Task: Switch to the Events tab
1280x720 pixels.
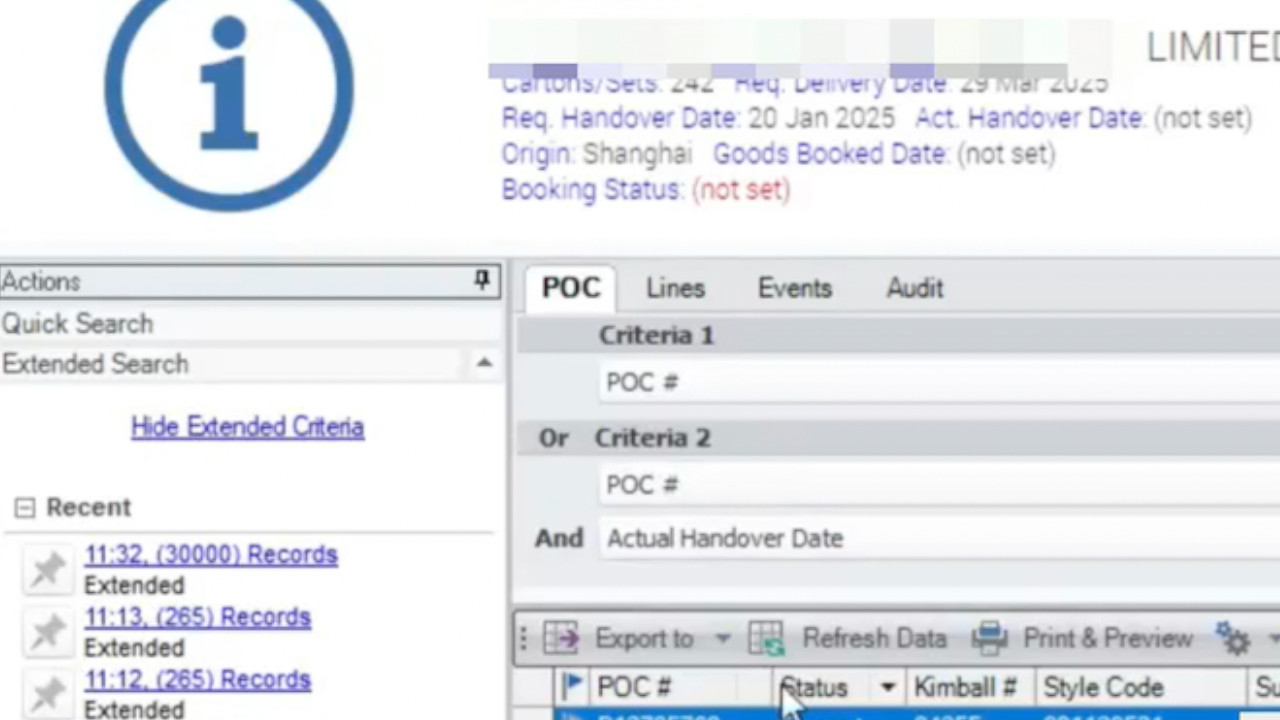Action: tap(794, 288)
